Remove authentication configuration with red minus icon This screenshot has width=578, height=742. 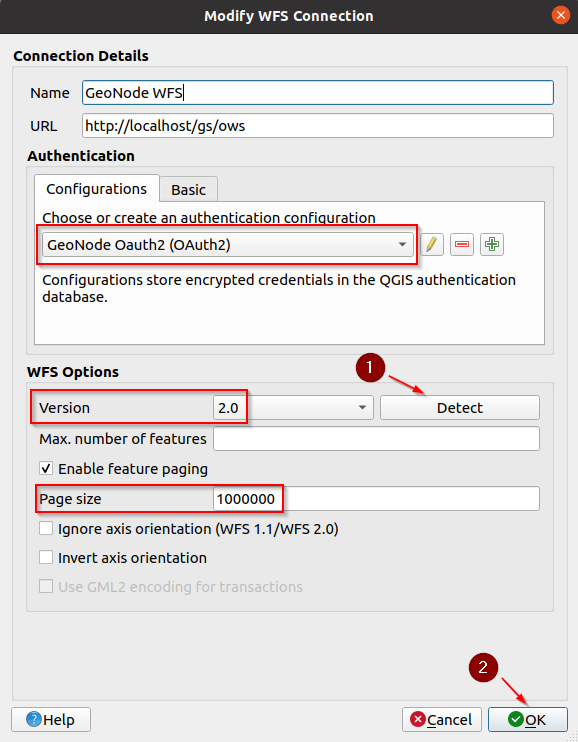[x=462, y=245]
